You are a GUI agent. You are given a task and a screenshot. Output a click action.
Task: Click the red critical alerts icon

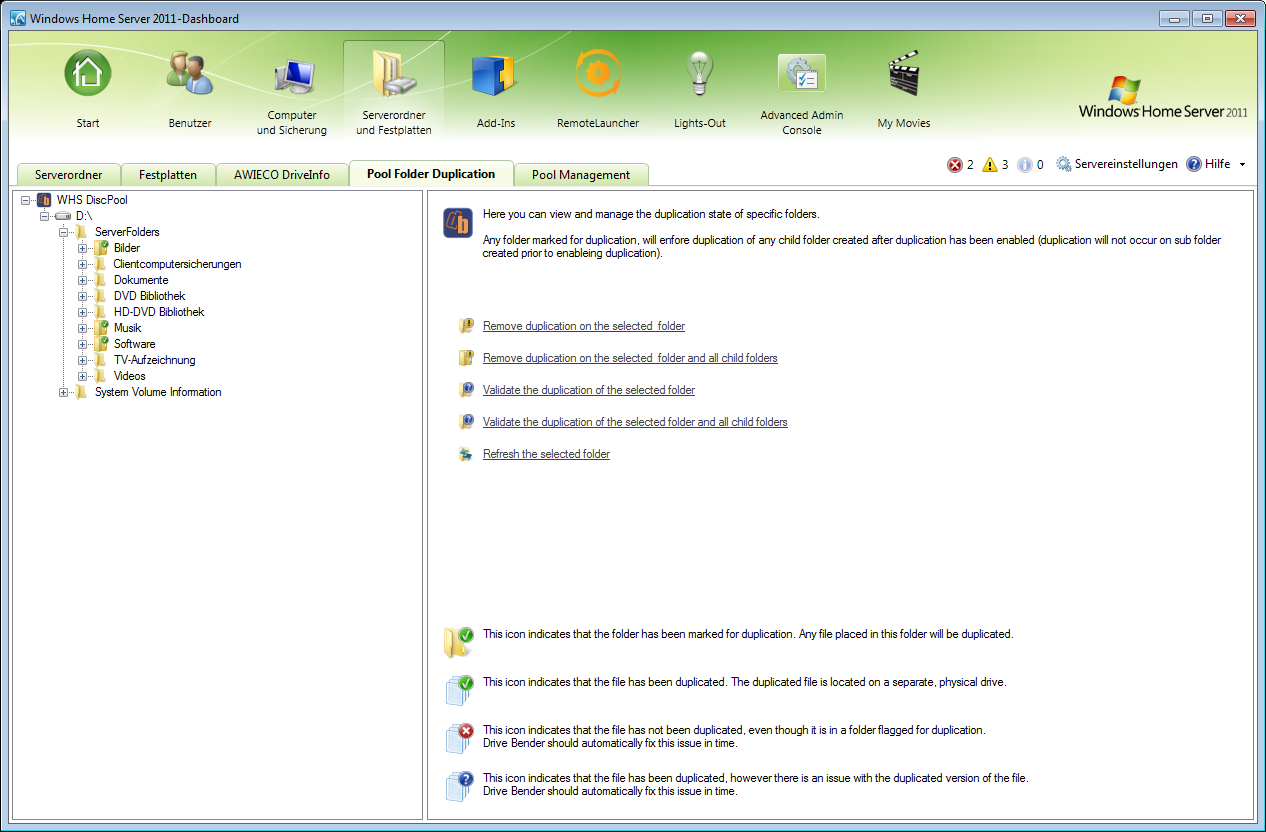955,165
